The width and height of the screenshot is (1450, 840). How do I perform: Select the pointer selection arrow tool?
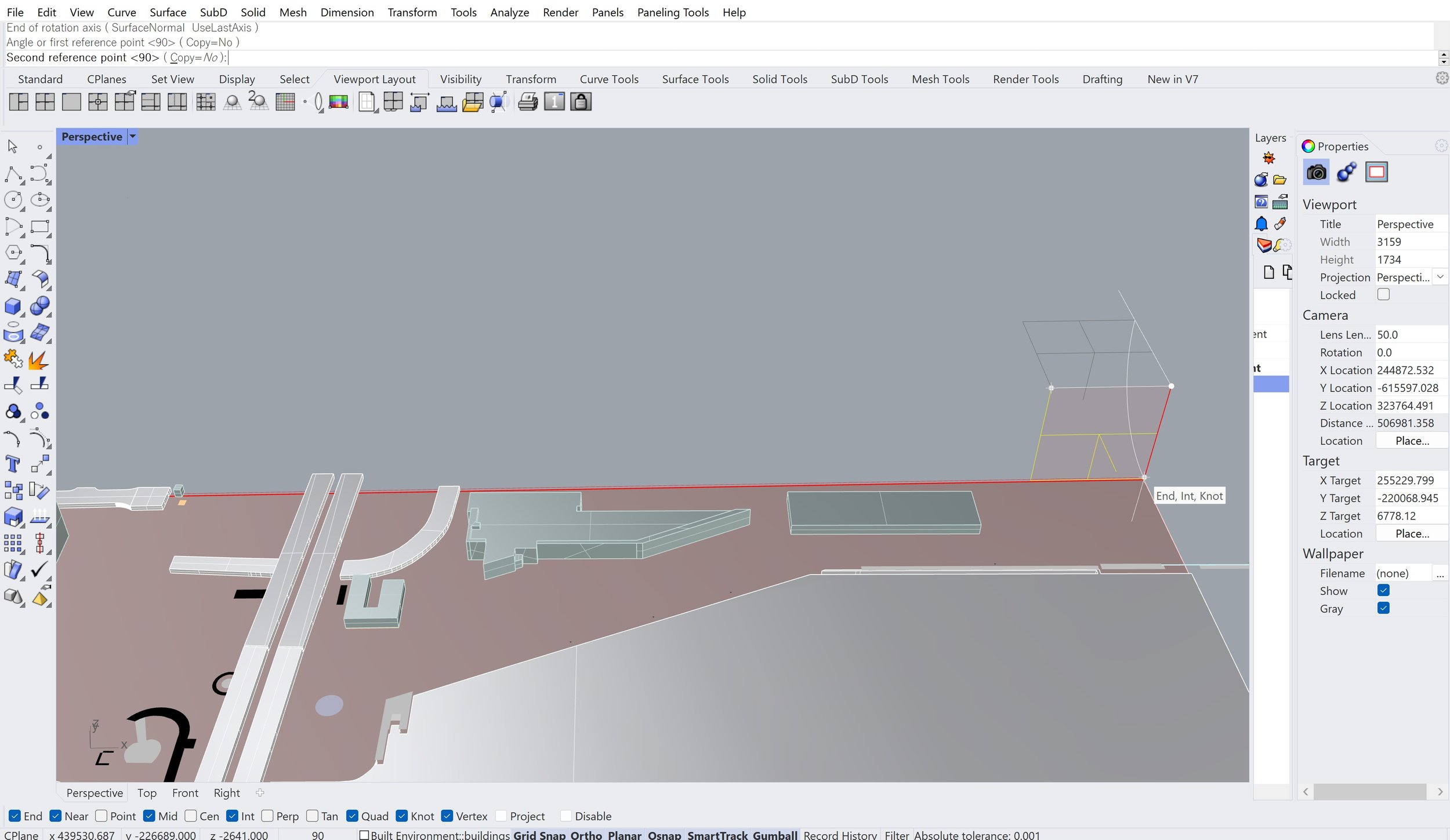(13, 147)
